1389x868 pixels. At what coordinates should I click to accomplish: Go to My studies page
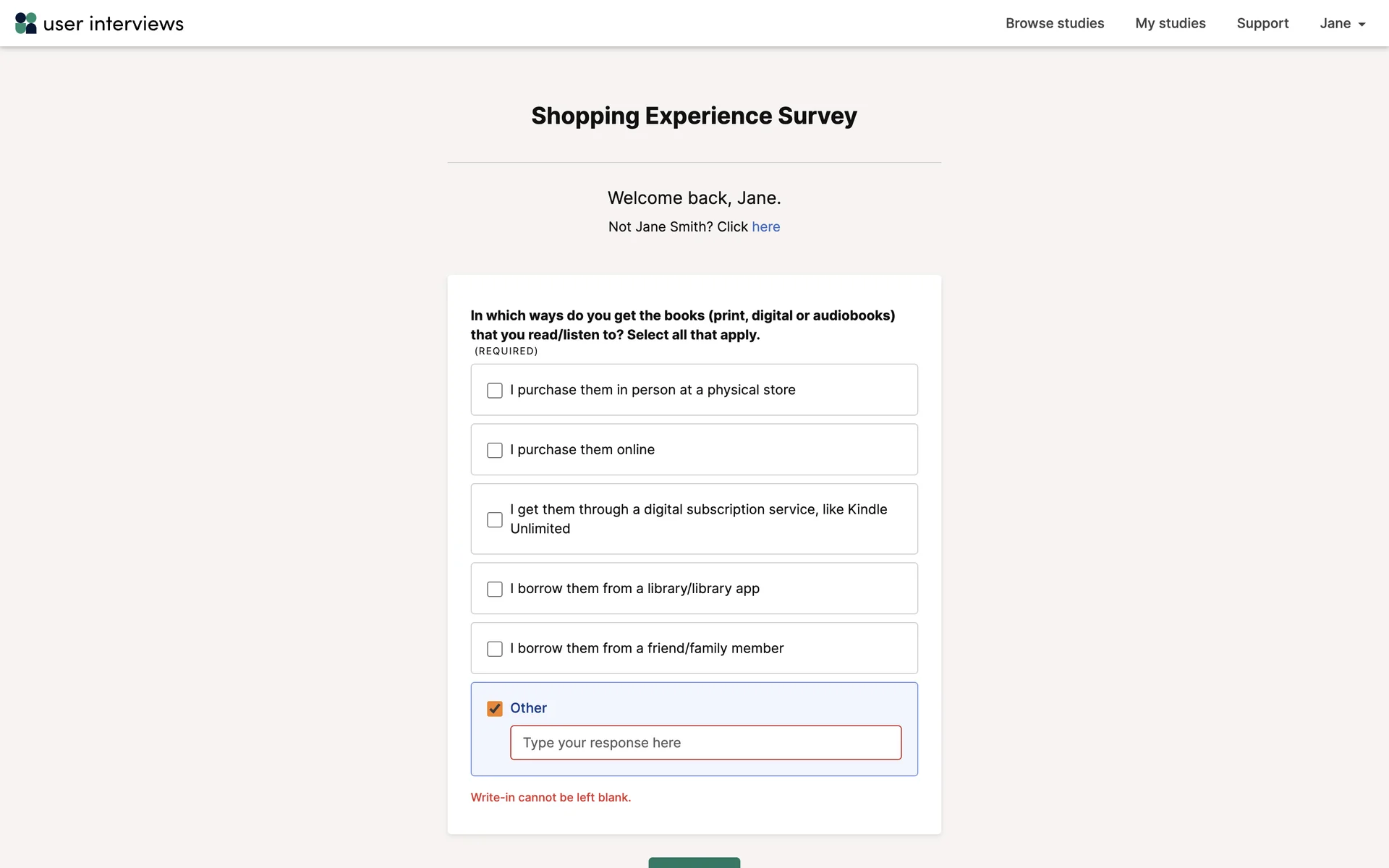(1170, 23)
